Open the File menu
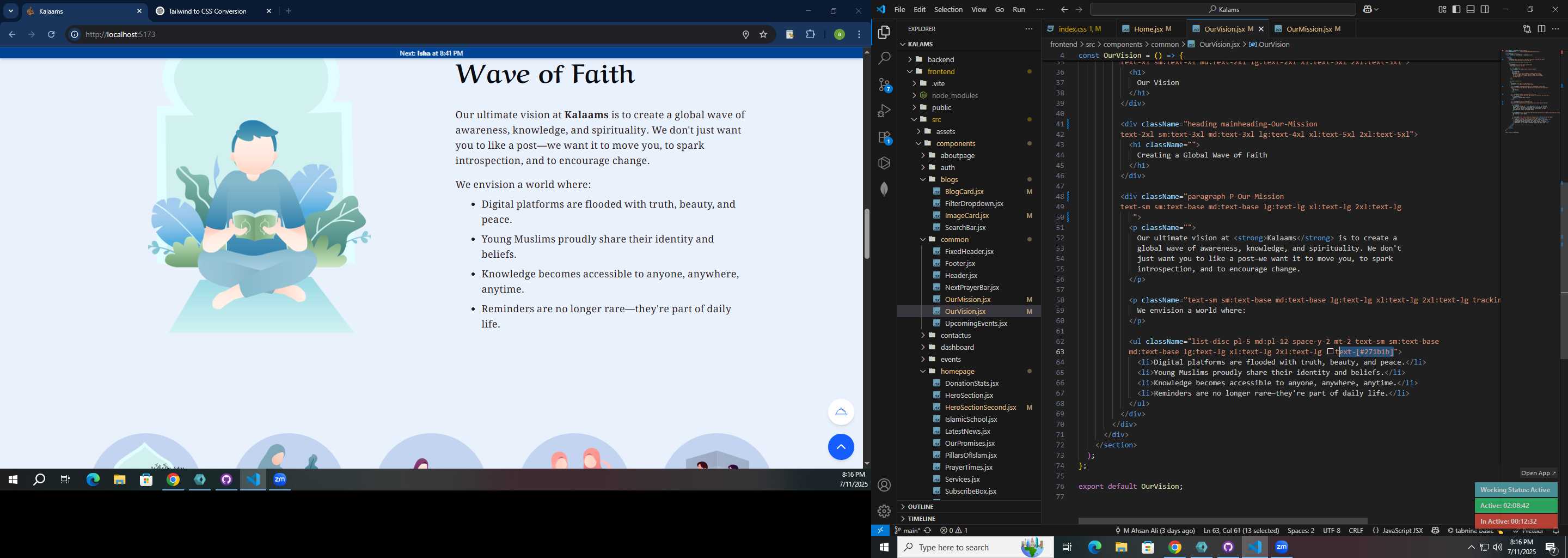The width and height of the screenshot is (1568, 558). tap(899, 9)
